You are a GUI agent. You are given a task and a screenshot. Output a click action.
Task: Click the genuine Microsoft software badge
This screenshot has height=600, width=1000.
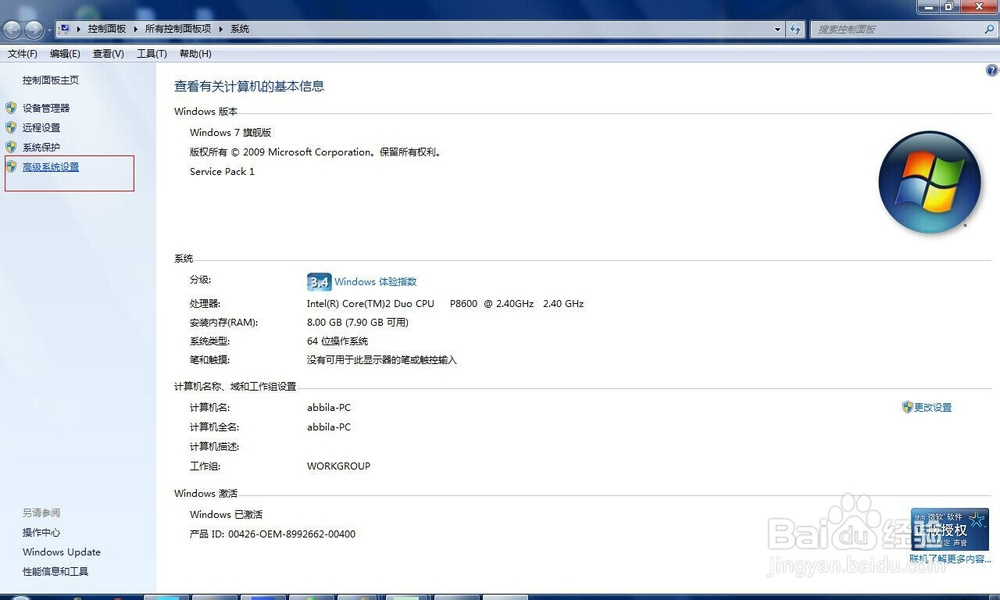(x=950, y=529)
